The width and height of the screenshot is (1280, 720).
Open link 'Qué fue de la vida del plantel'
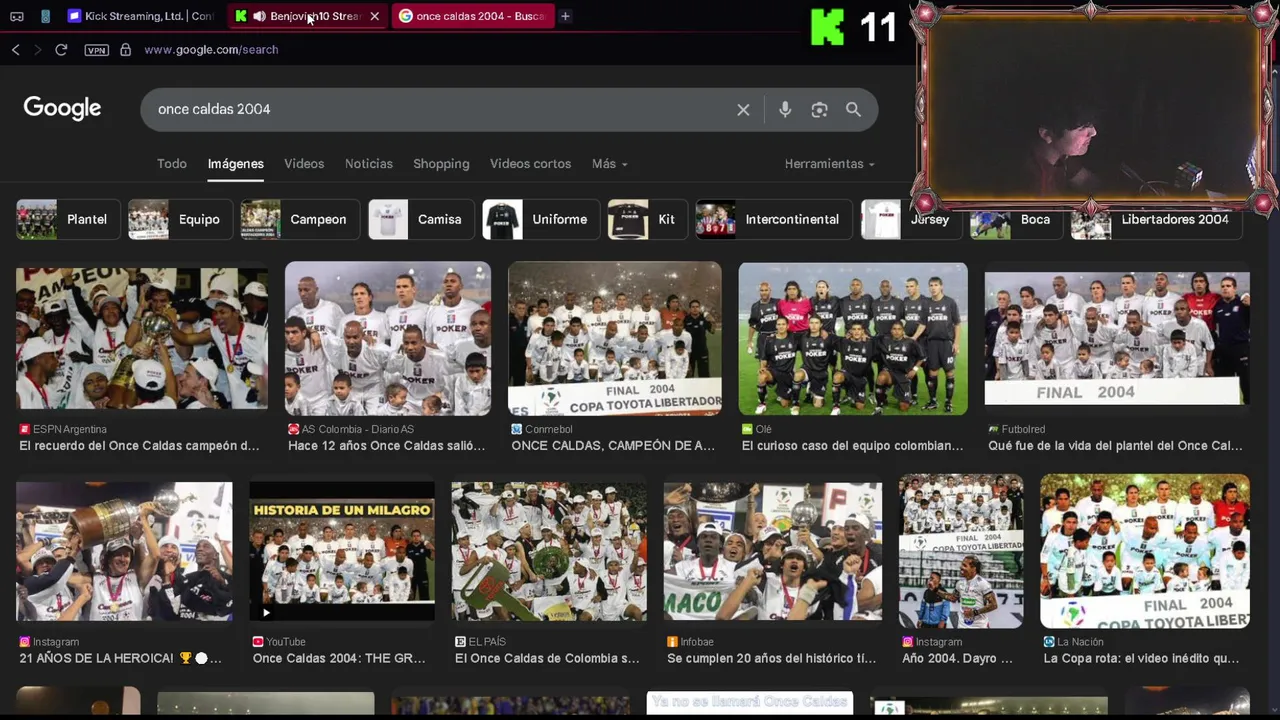click(x=1115, y=446)
